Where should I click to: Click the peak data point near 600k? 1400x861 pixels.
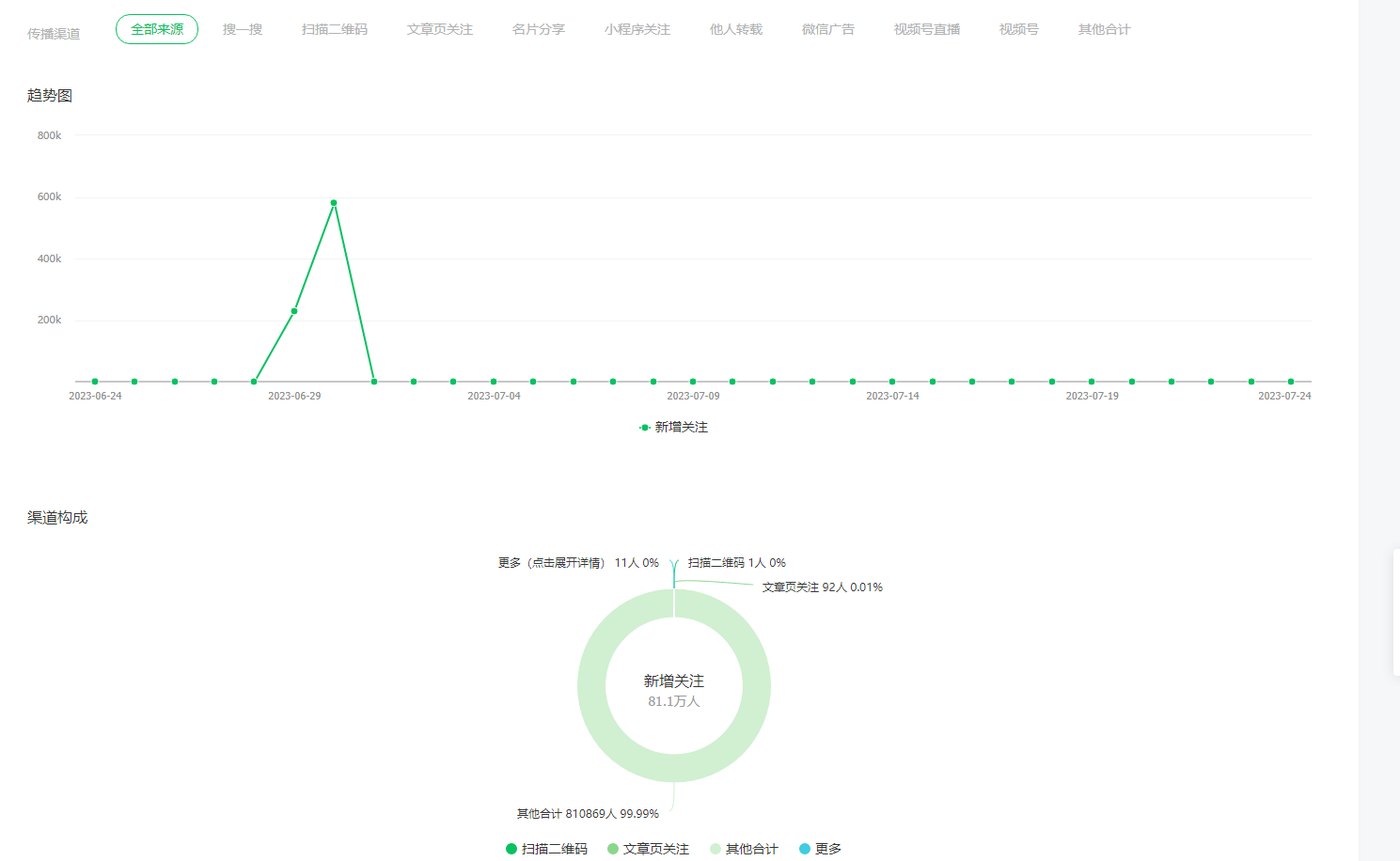(334, 203)
